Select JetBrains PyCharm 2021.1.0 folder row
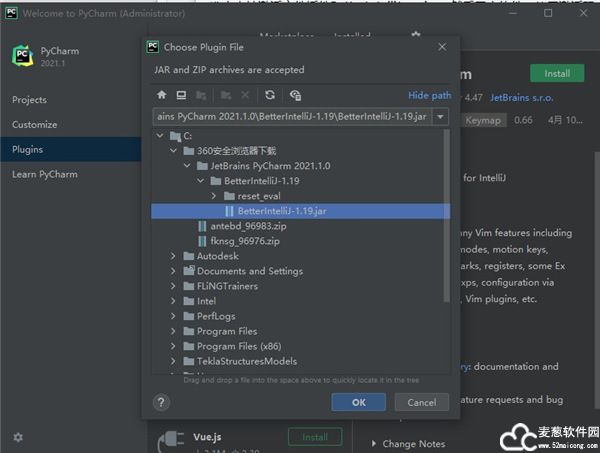 click(x=300, y=166)
